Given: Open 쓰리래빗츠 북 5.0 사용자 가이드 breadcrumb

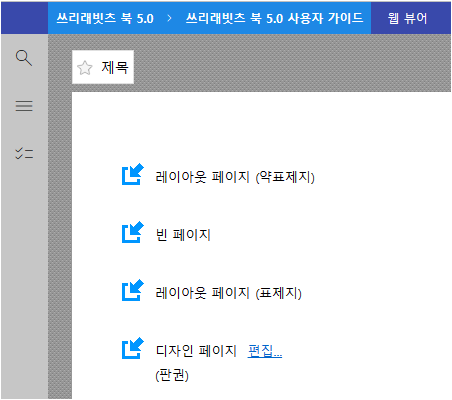Looking at the screenshot, I should [x=274, y=18].
